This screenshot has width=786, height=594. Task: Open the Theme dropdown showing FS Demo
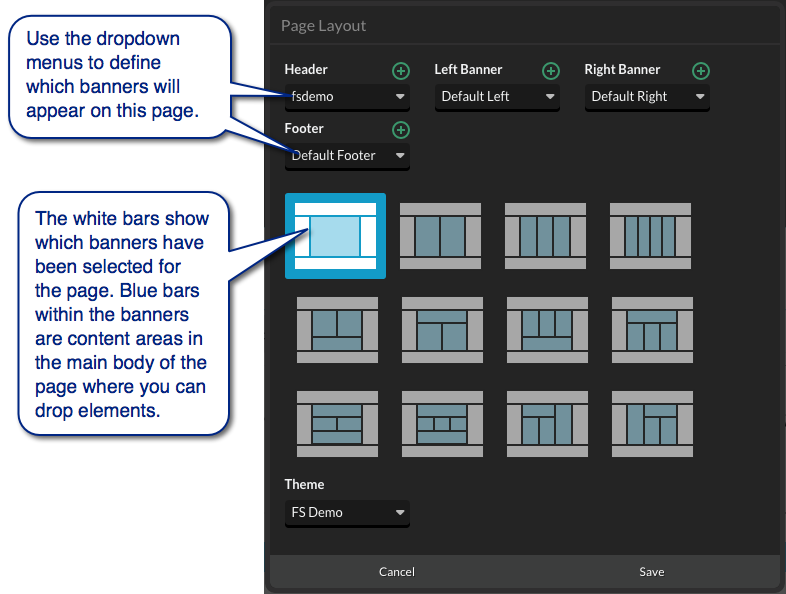tap(347, 513)
